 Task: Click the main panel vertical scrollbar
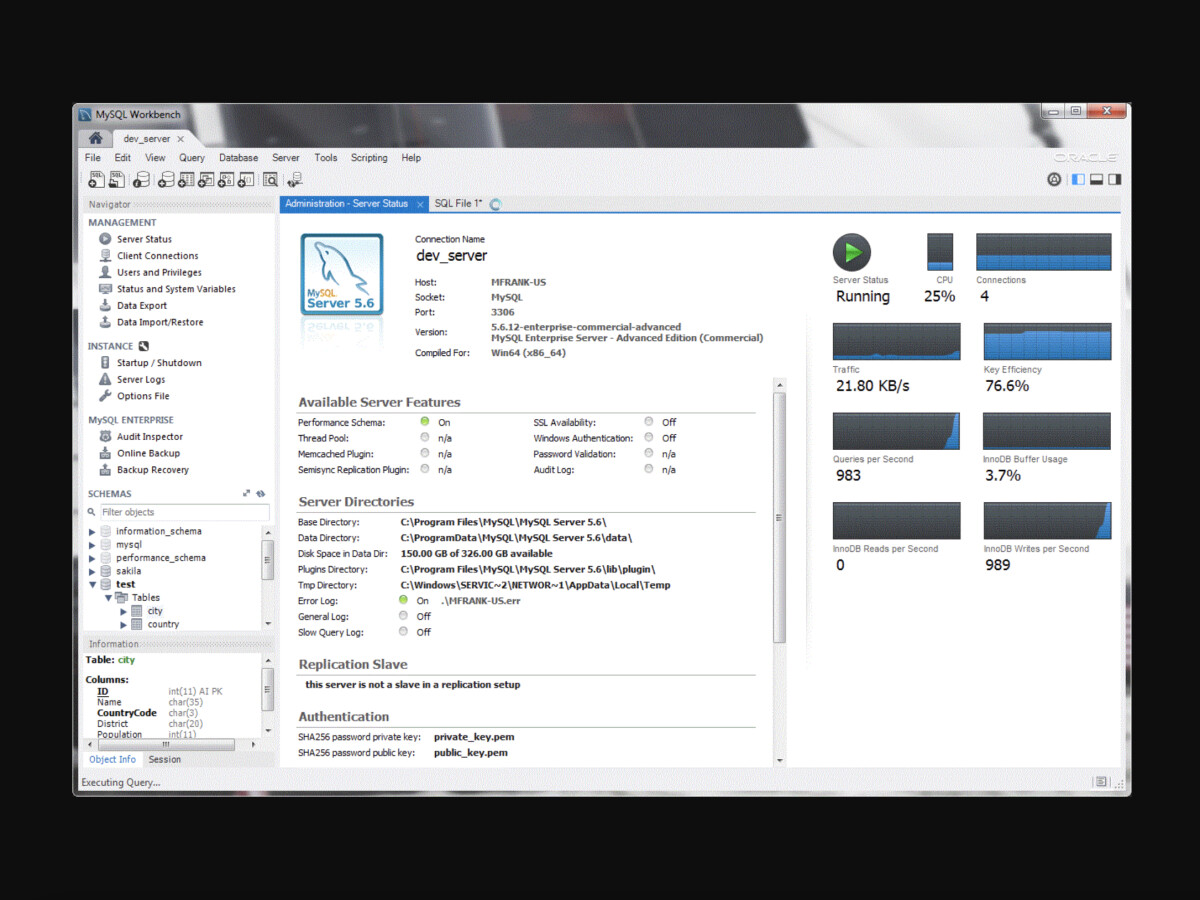tap(780, 516)
